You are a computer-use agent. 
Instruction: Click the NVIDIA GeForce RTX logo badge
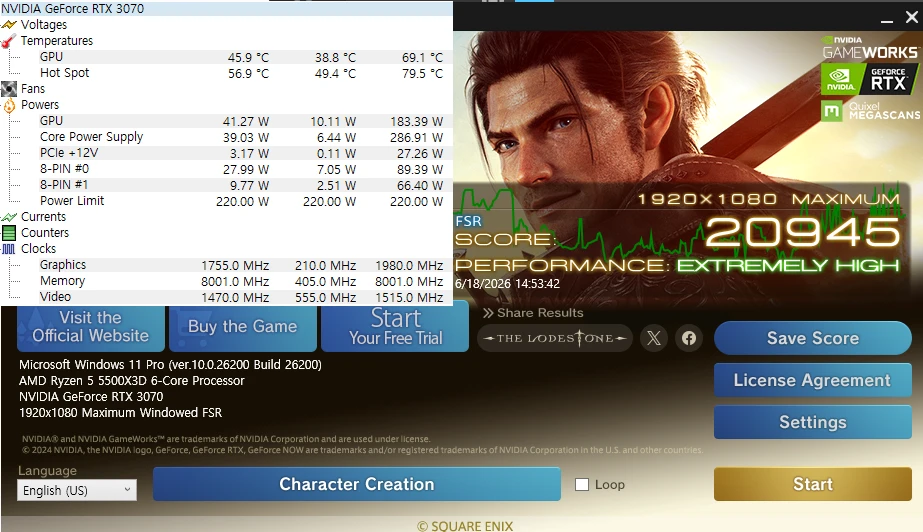point(869,79)
